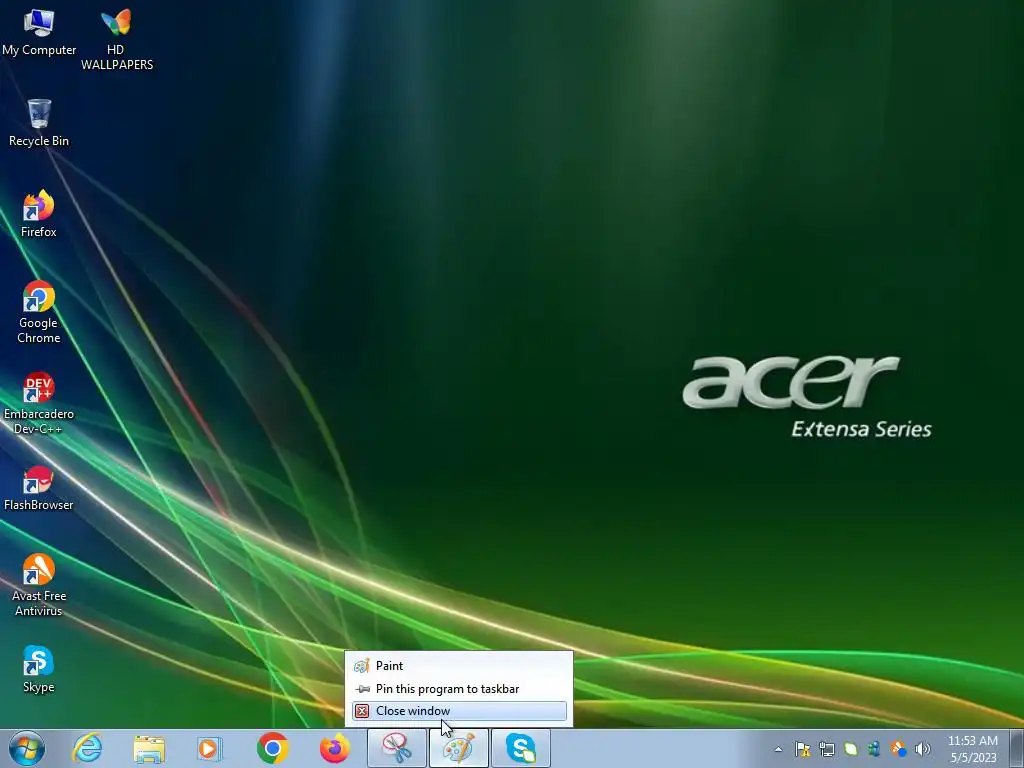Open the clock showing 11:53 AM
Screen dimensions: 1024x768
[x=973, y=749]
